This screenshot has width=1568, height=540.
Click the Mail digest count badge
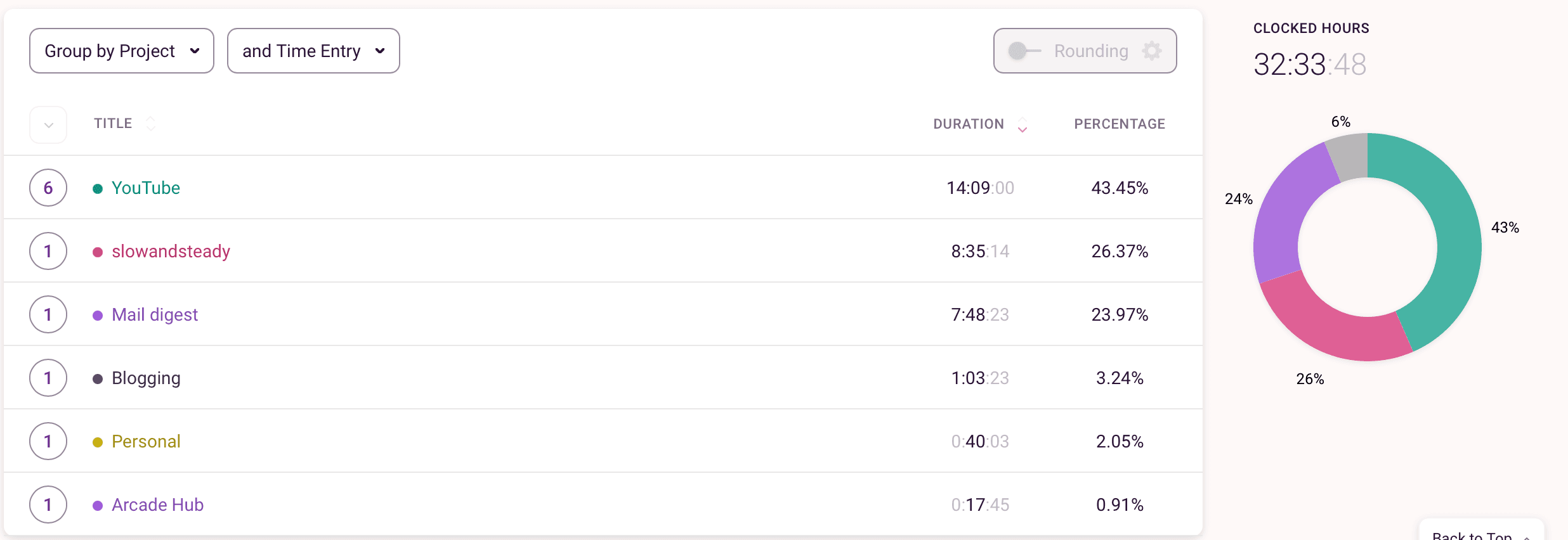[x=48, y=314]
